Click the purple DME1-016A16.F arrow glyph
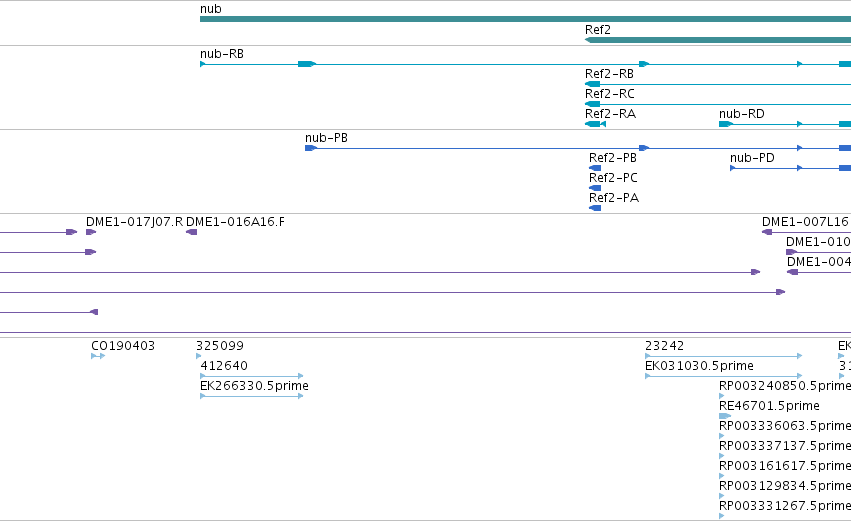 tap(192, 232)
